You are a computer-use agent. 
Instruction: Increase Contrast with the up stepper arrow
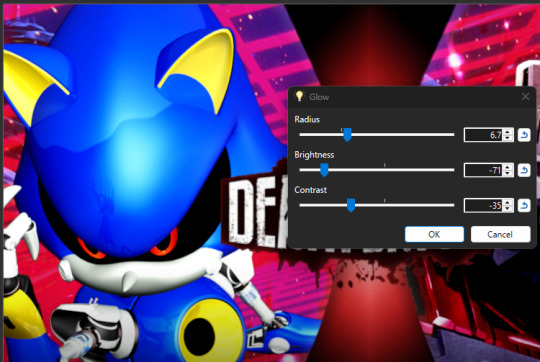pyautogui.click(x=507, y=203)
